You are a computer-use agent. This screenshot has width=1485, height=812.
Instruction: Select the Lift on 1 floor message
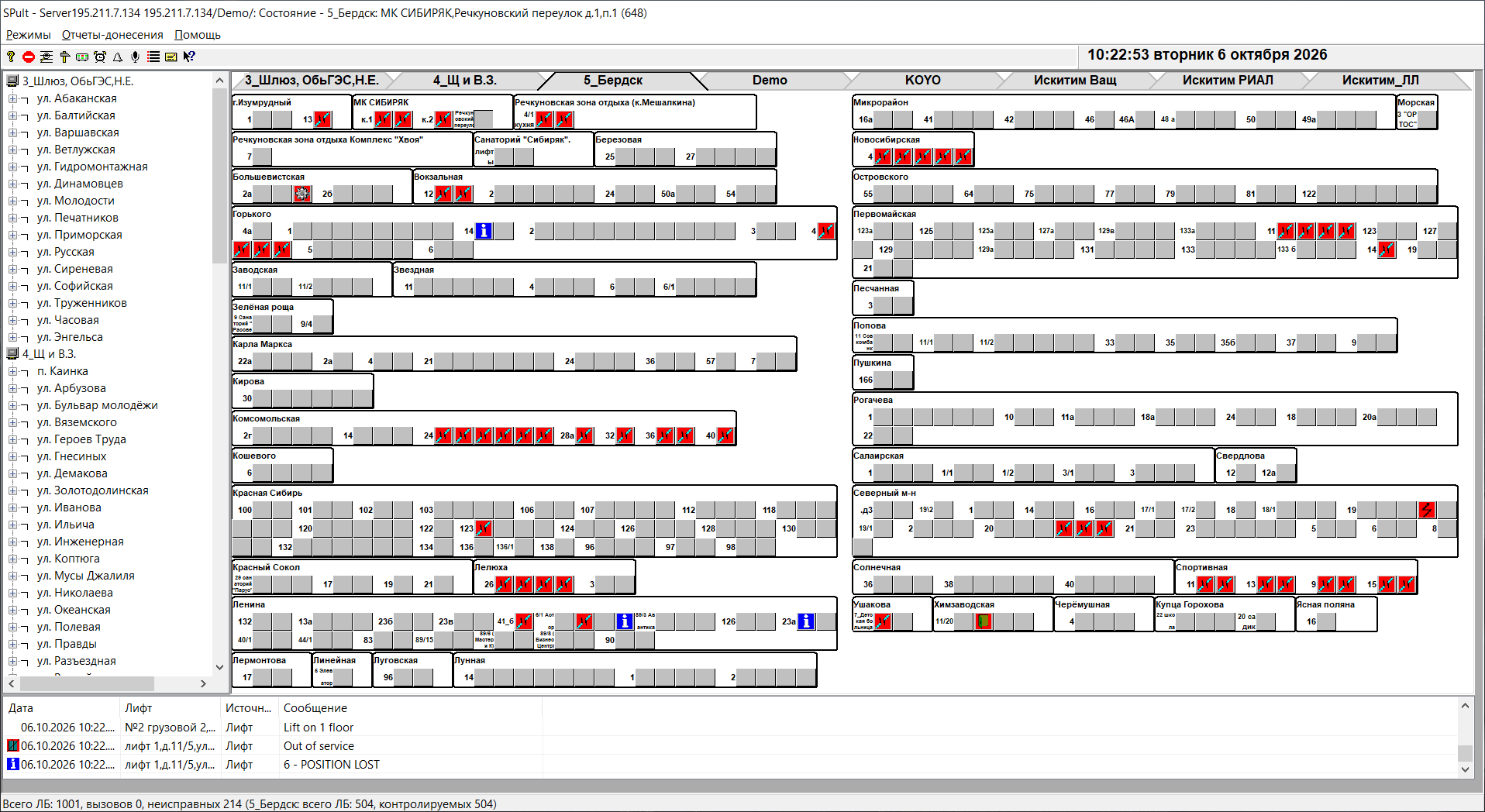[x=319, y=728]
